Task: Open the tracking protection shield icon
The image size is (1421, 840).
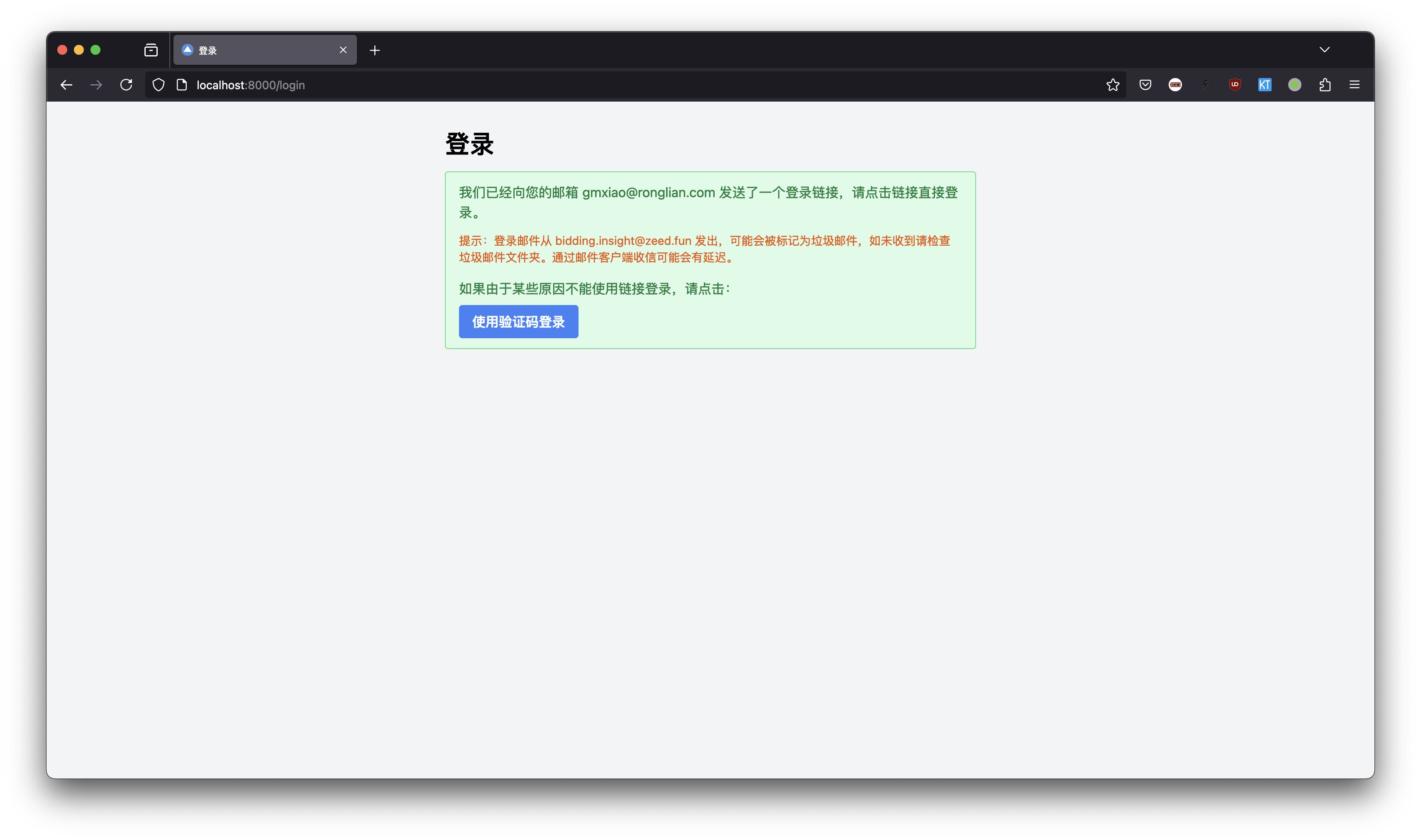Action: tap(159, 85)
